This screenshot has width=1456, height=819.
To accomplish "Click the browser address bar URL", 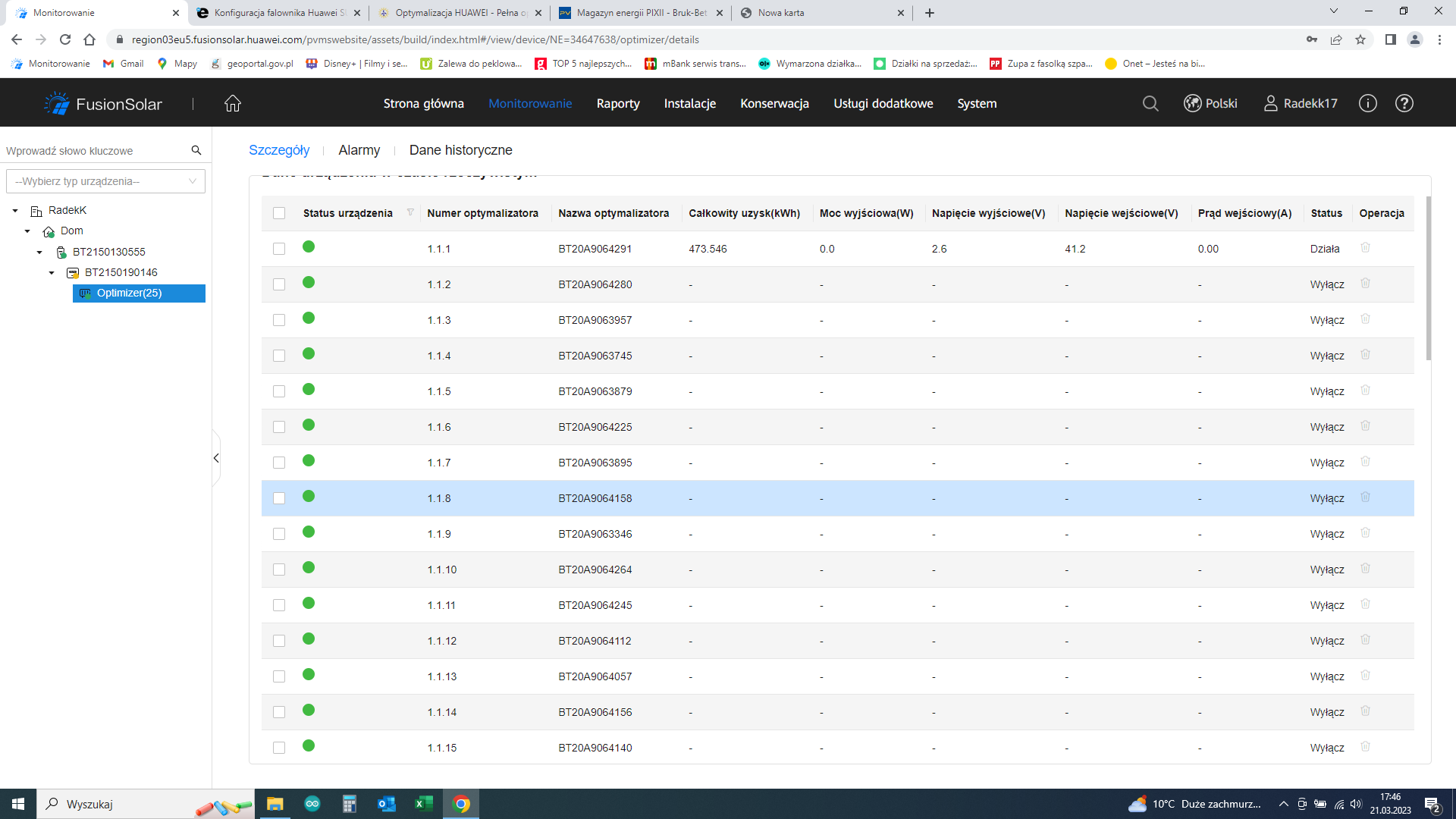I will point(415,39).
